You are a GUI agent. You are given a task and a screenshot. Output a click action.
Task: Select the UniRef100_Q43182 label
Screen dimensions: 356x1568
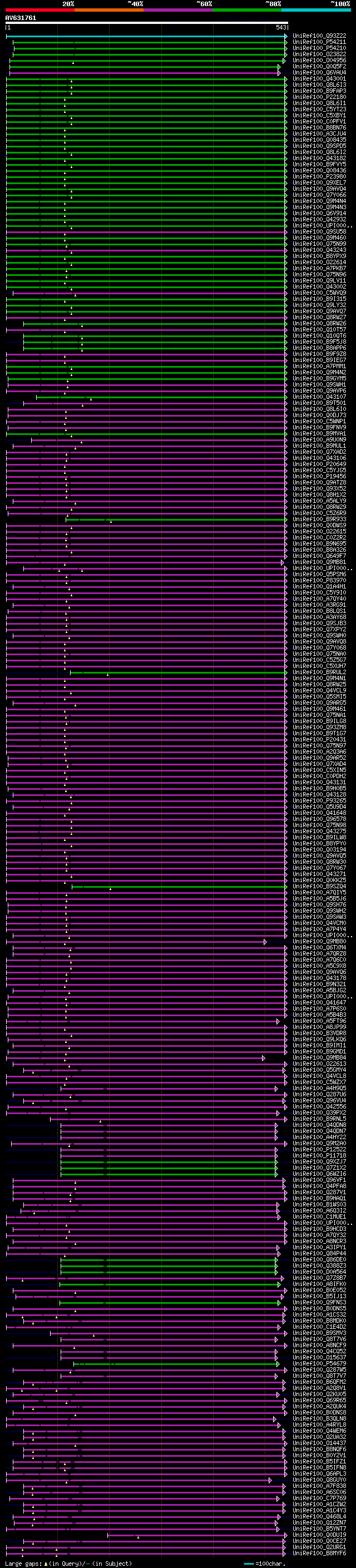319,159
